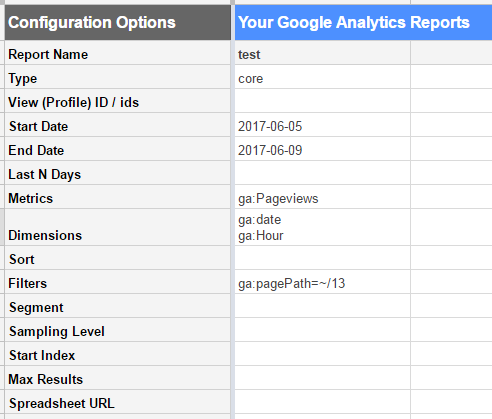Image resolution: width=492 pixels, height=419 pixels.
Task: Click the Type cell containing 'core'
Action: (322, 77)
